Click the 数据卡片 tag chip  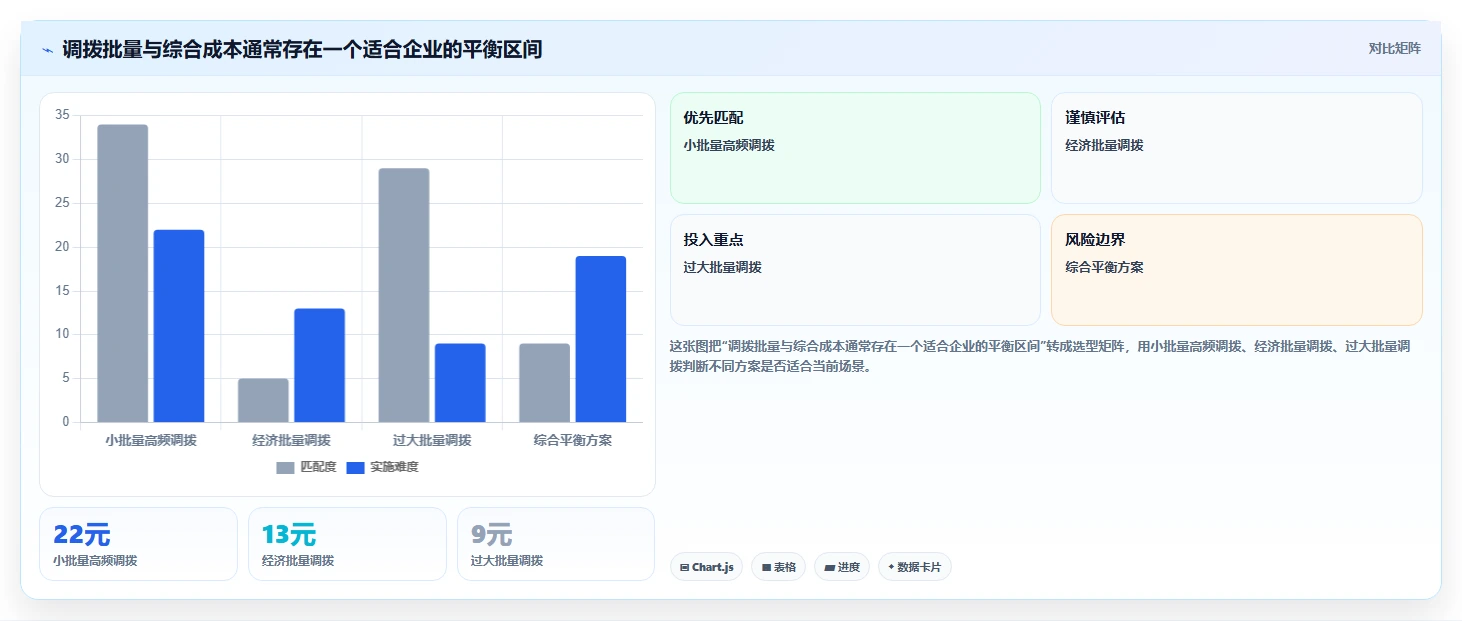click(914, 567)
